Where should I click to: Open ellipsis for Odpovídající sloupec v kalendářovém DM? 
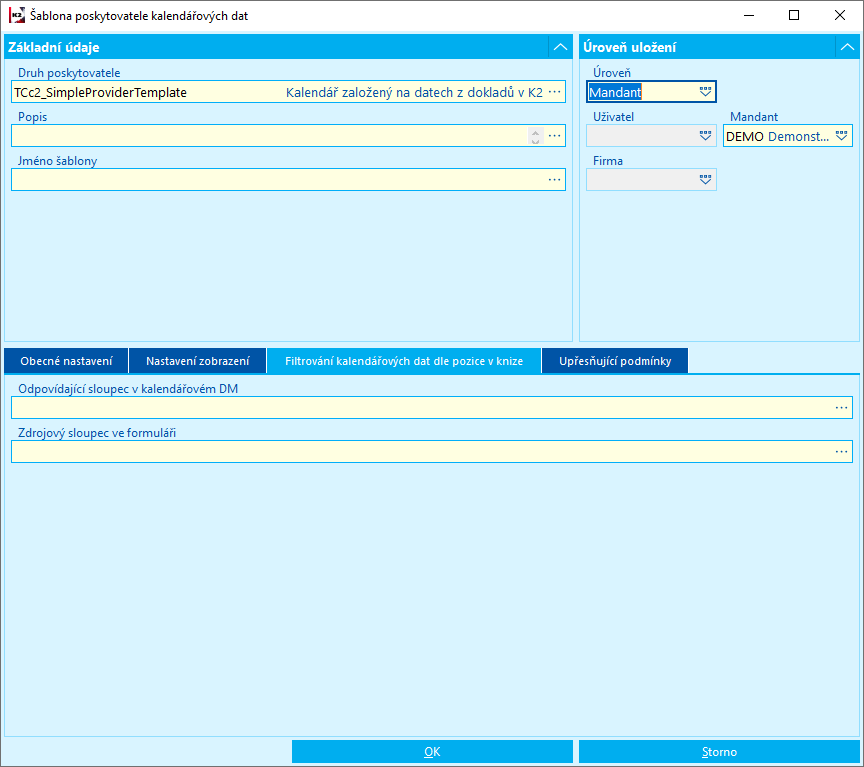pyautogui.click(x=841, y=408)
